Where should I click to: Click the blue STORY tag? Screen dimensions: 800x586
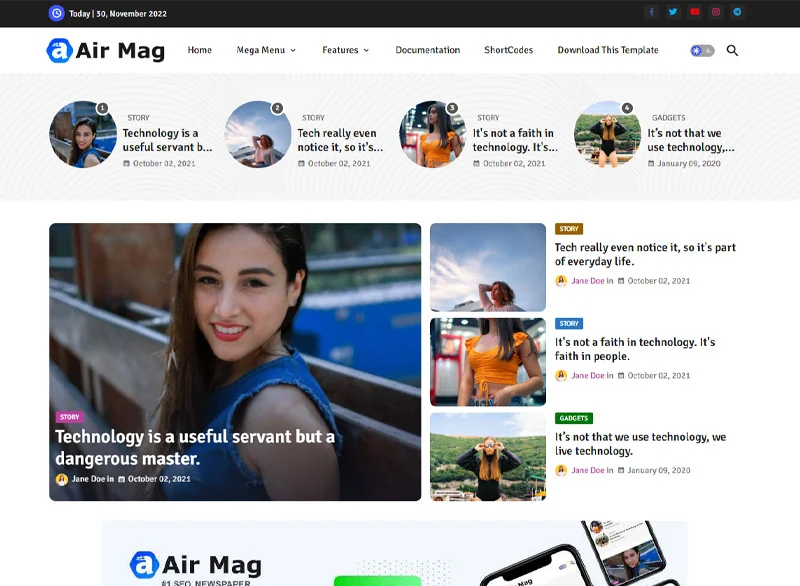(x=568, y=323)
